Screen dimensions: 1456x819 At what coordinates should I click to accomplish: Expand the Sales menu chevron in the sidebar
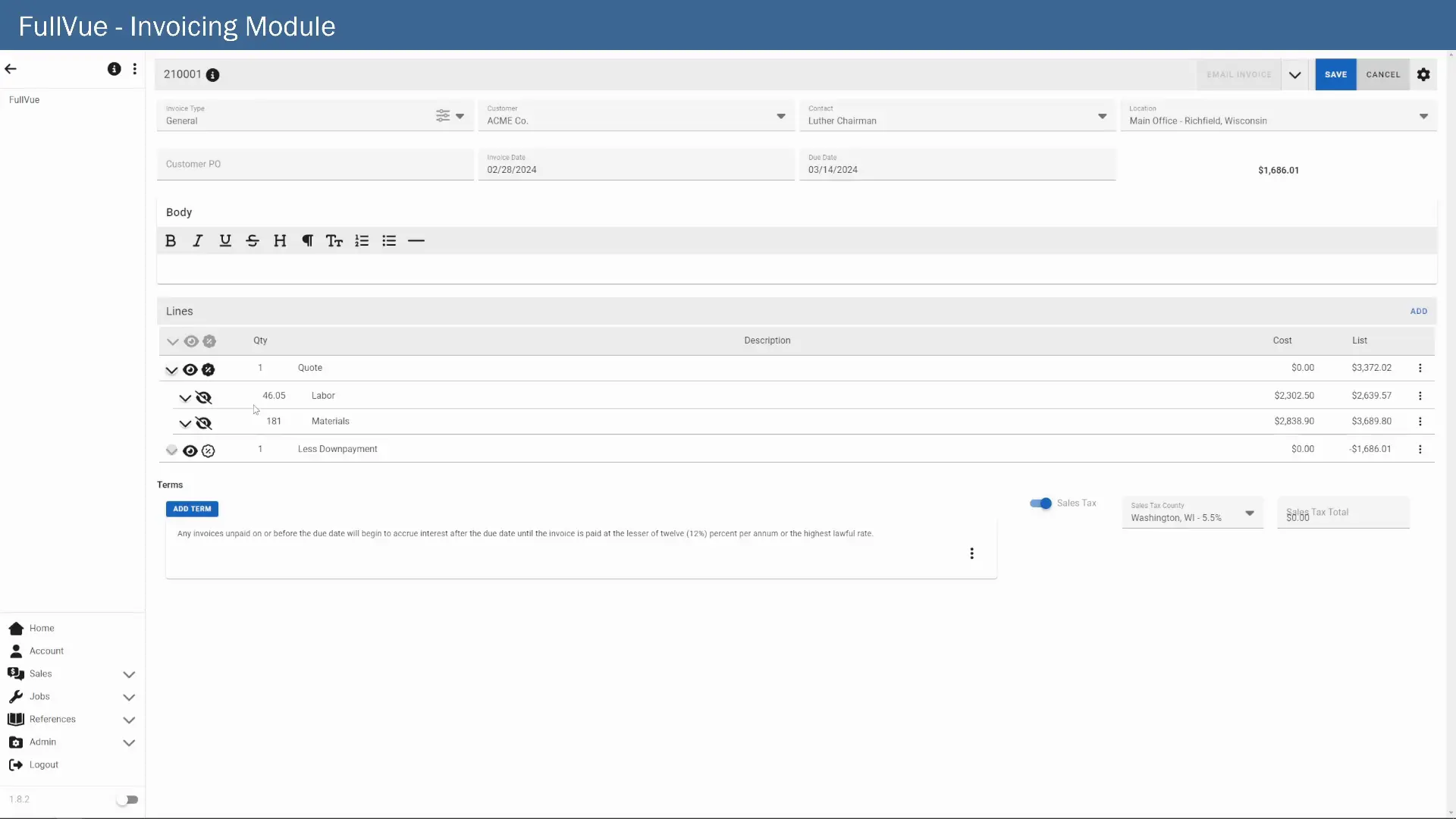point(129,675)
